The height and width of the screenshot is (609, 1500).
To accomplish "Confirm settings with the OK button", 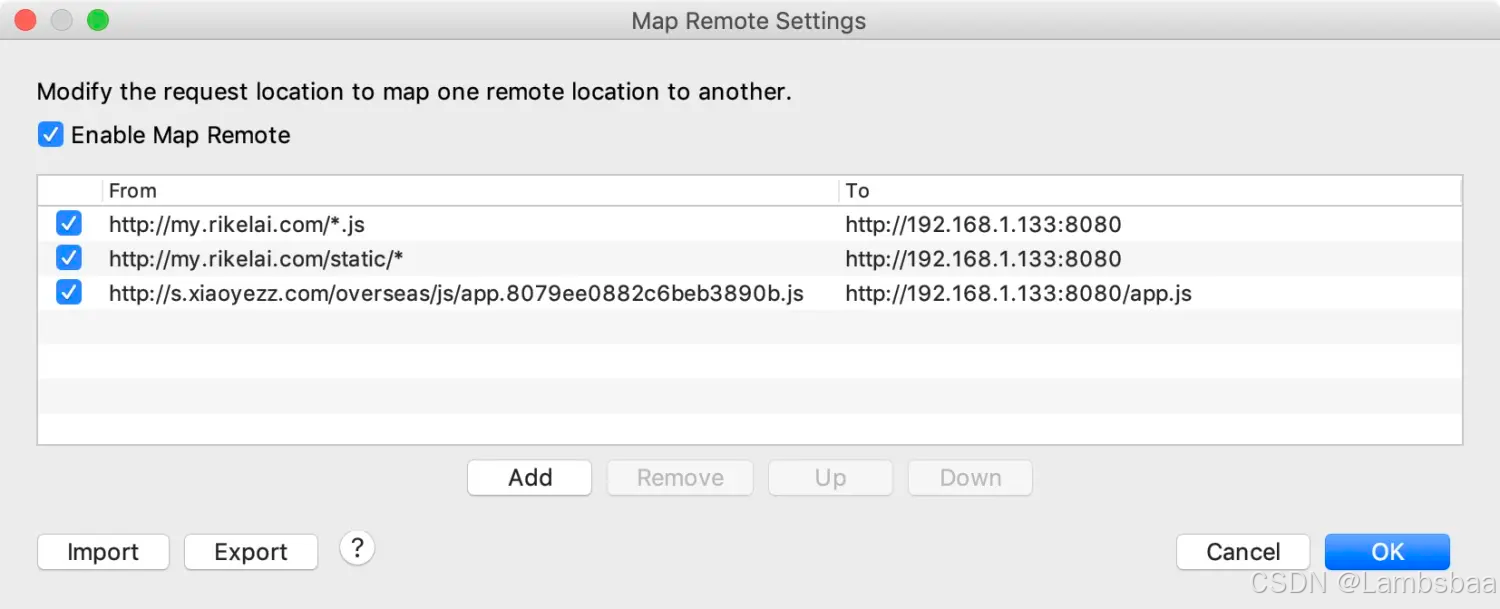I will [x=1387, y=552].
